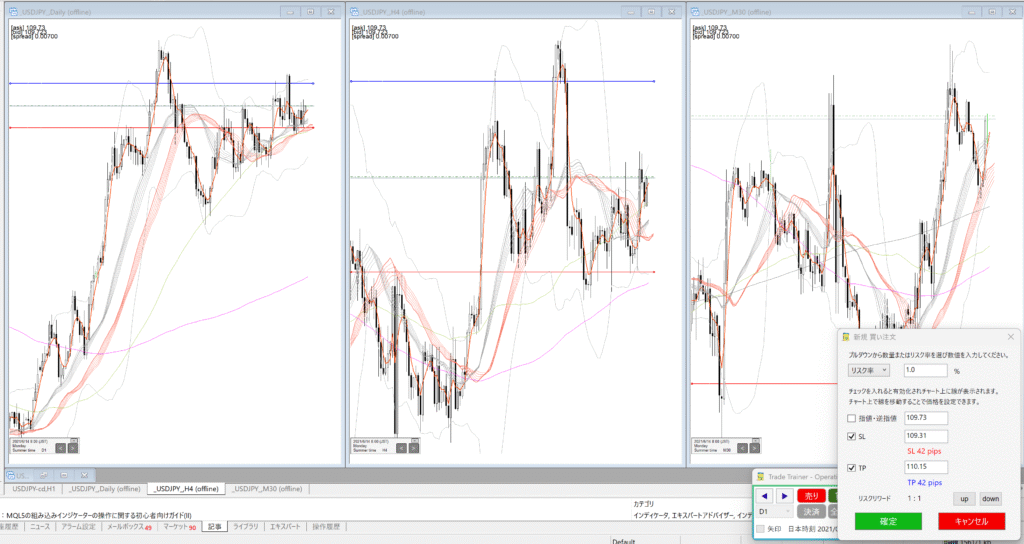Screen dimensions: 1024x544
Task: Open the D1 timeframe dropdown
Action: point(775,511)
